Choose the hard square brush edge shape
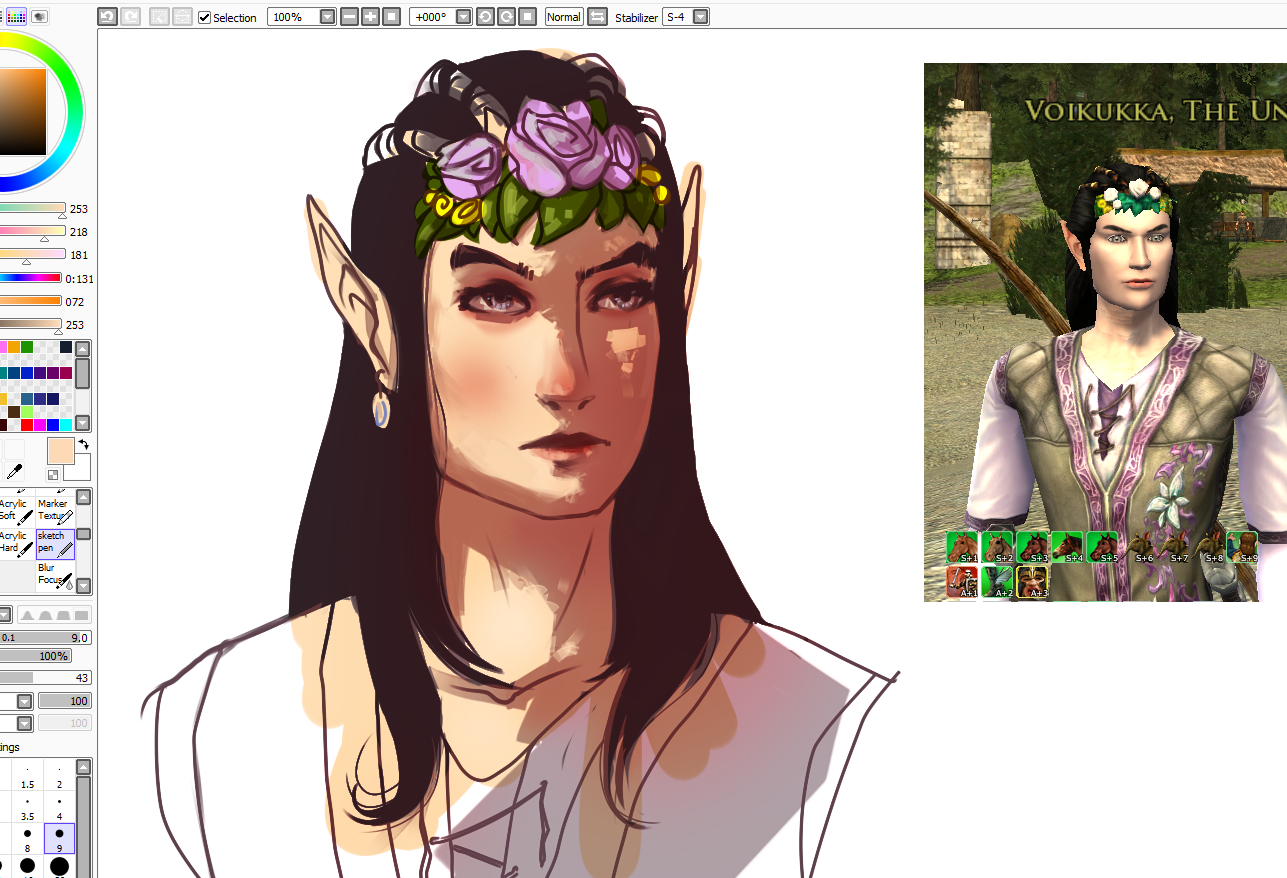Image resolution: width=1287 pixels, height=878 pixels. pyautogui.click(x=82, y=614)
